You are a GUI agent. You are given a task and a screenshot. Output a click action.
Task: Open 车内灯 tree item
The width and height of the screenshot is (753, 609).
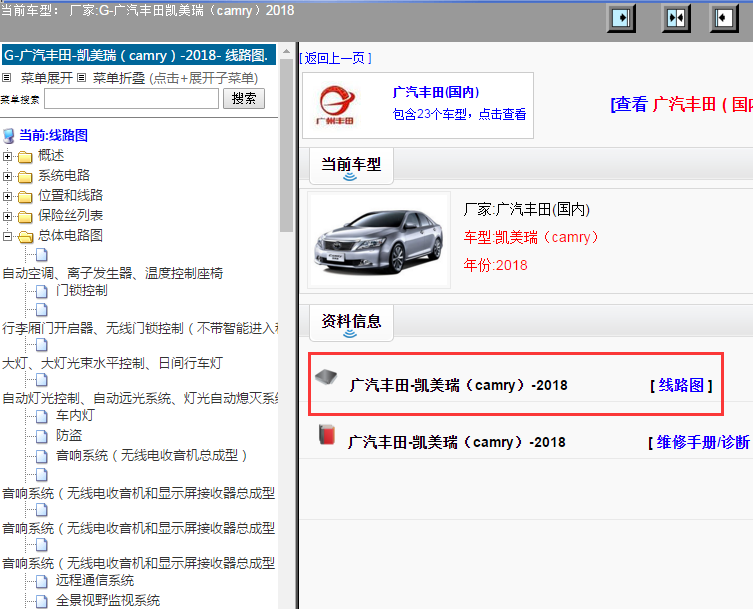click(75, 415)
